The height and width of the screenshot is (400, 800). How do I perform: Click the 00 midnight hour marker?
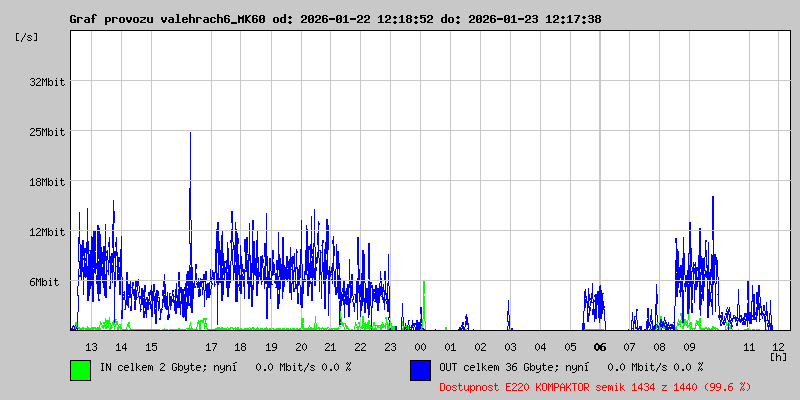[420, 347]
